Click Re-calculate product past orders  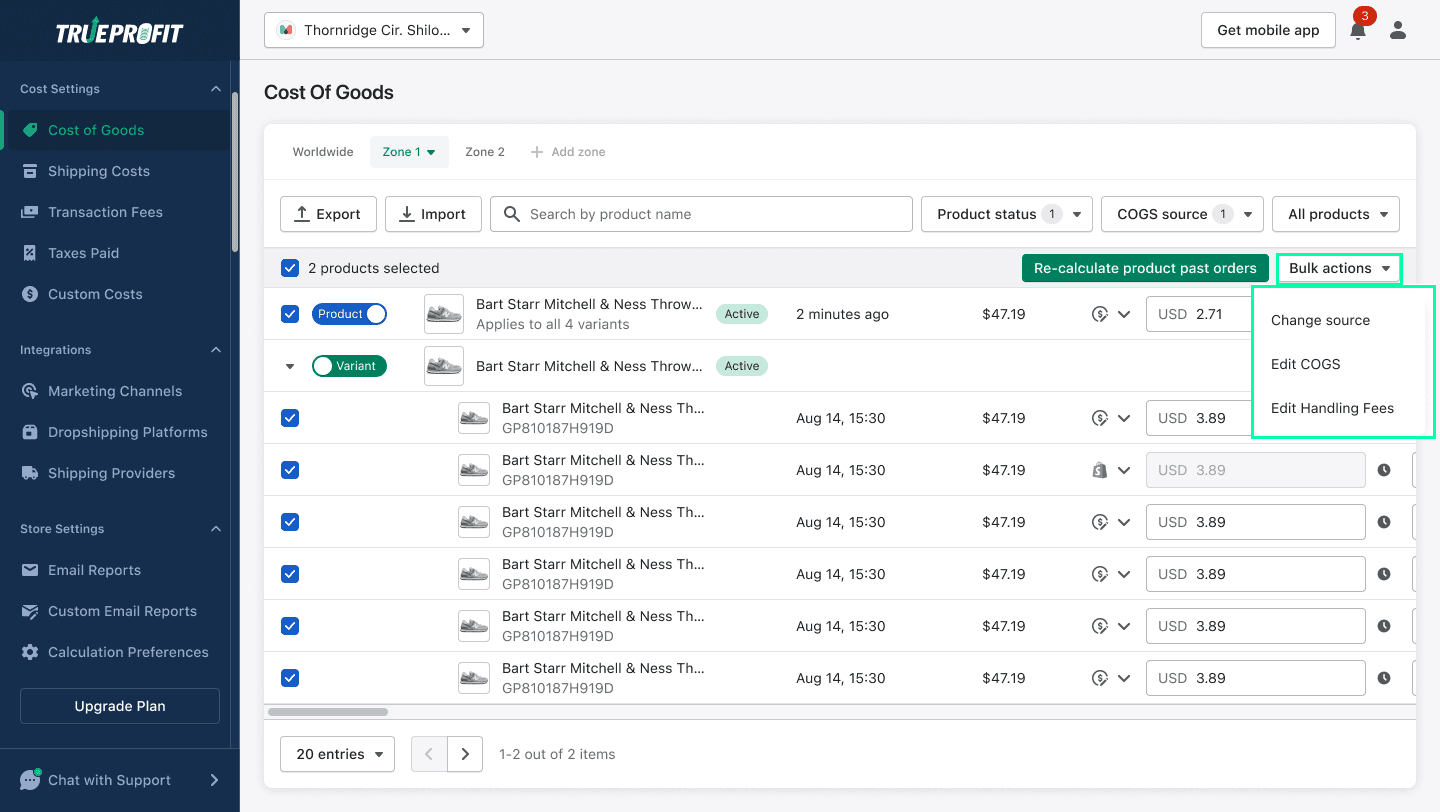1145,268
